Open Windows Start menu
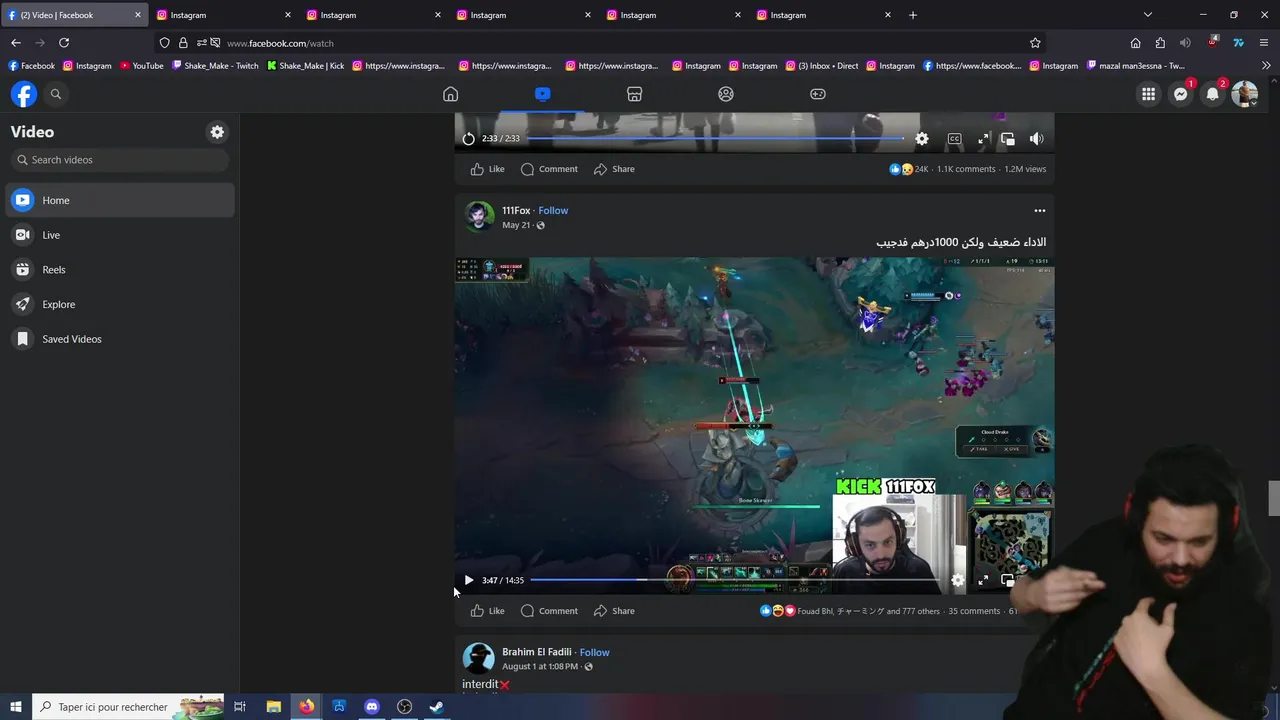 (x=16, y=707)
